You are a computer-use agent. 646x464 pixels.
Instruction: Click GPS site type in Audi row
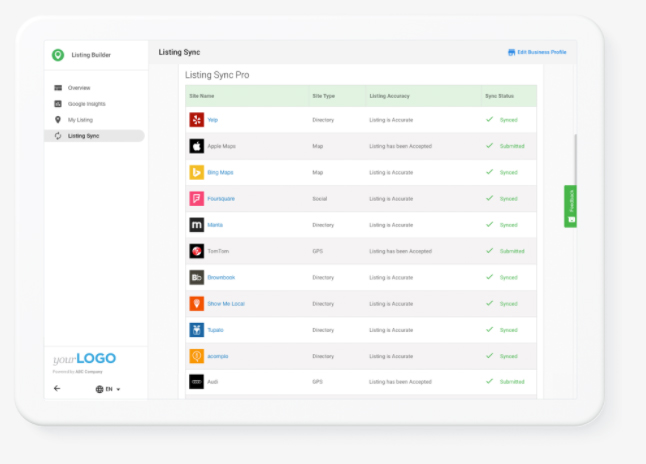(x=318, y=382)
